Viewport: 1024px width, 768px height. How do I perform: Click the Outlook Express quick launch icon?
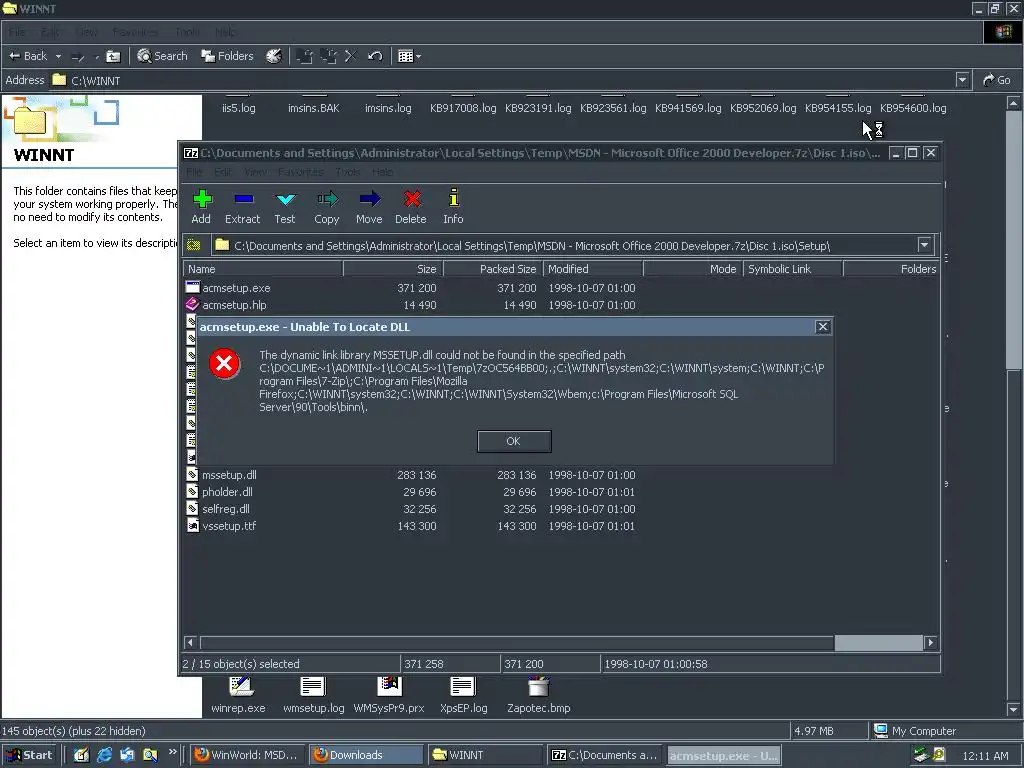[x=127, y=755]
